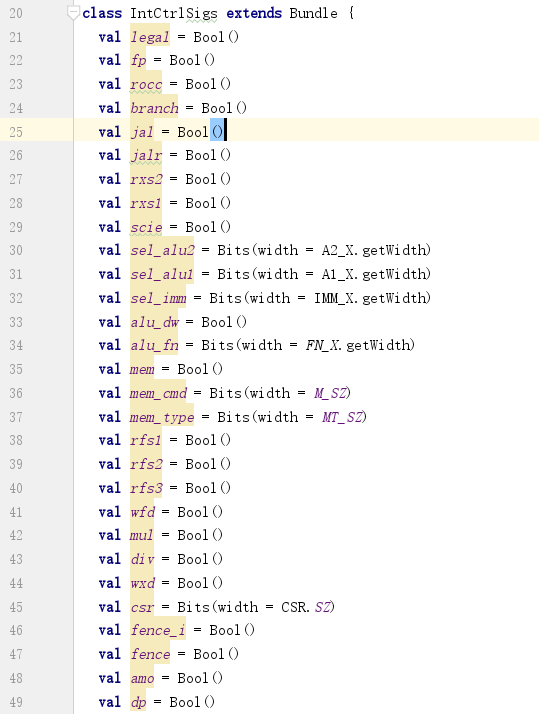Click line number 30 in gutter
This screenshot has width=539, height=714.
15,251
